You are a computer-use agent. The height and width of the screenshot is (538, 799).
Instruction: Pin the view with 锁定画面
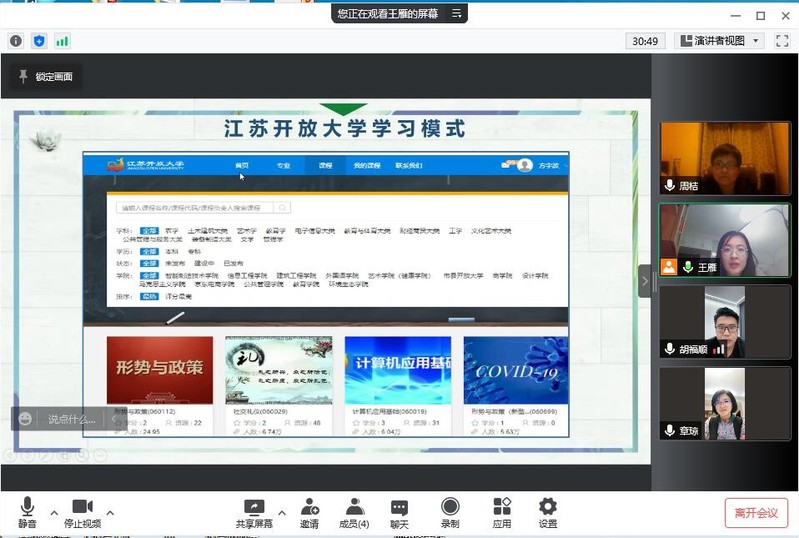tap(46, 76)
